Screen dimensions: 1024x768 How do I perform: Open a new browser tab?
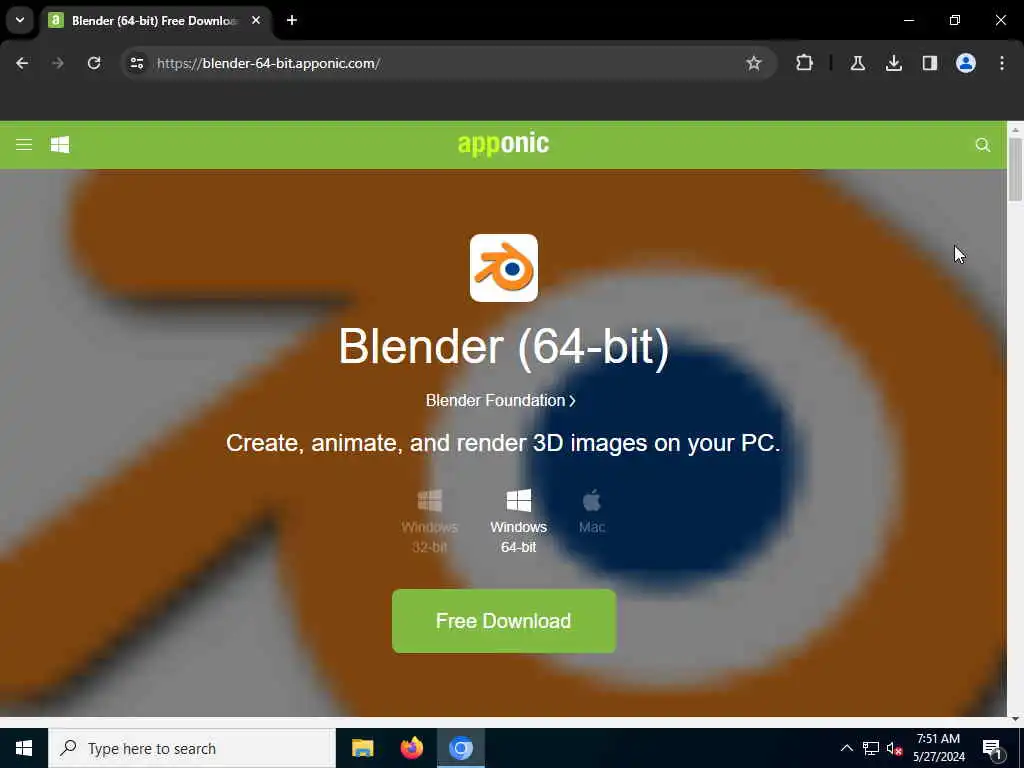coord(292,20)
